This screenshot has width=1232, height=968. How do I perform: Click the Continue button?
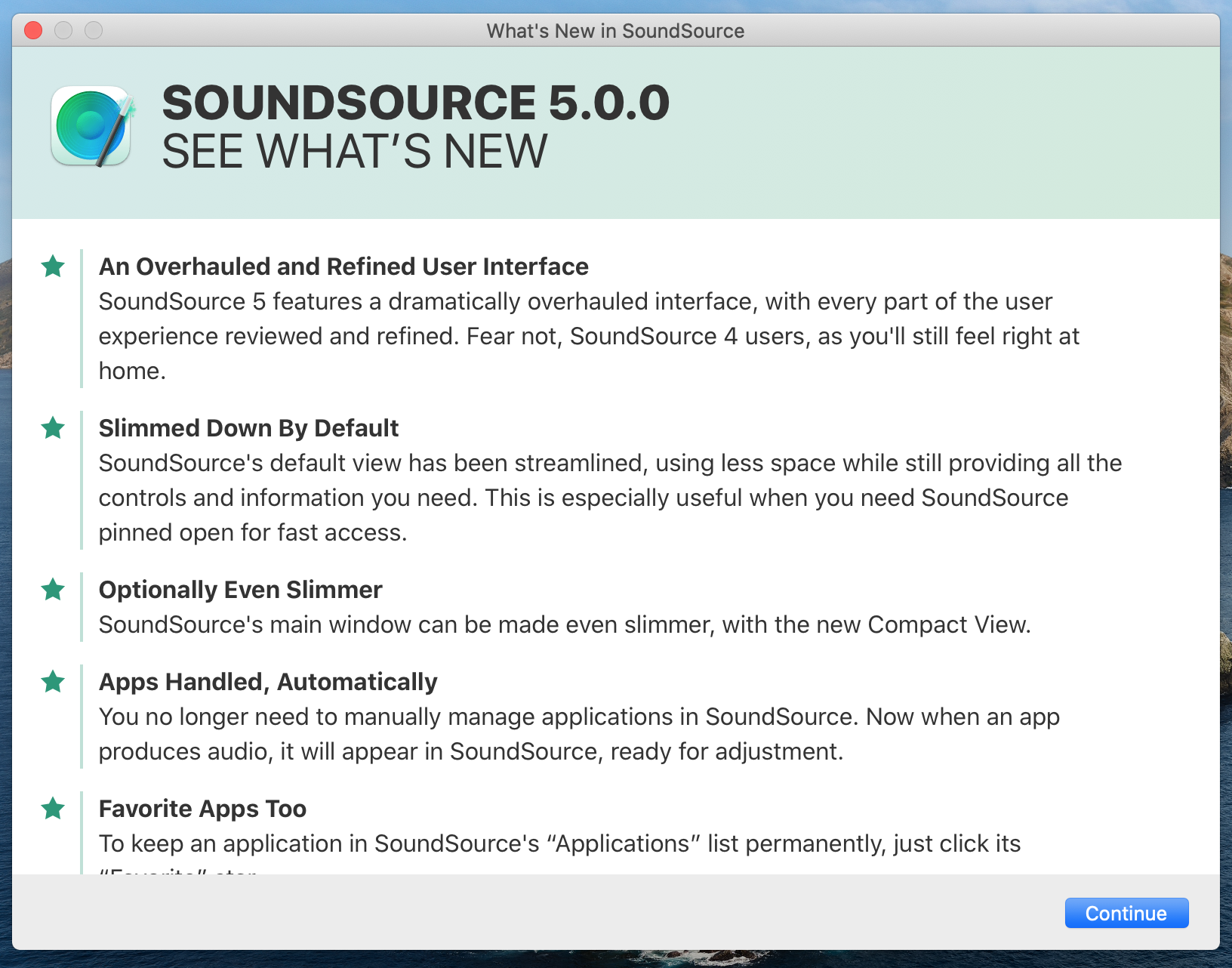pos(1126,913)
